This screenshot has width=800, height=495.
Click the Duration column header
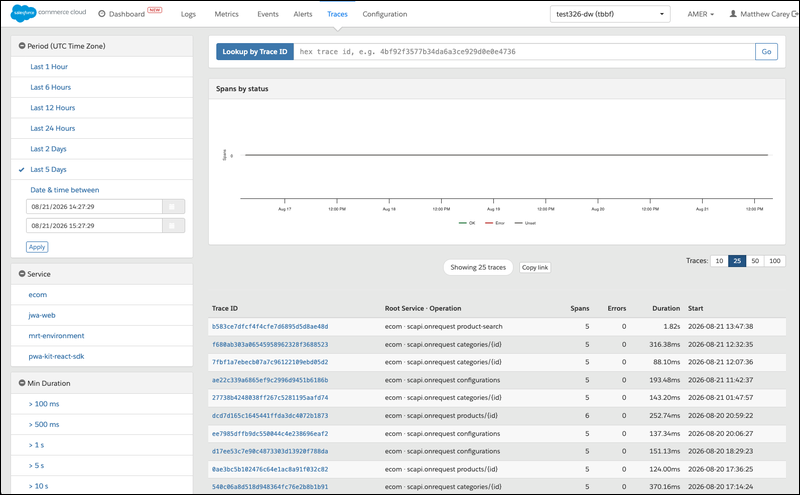pyautogui.click(x=666, y=308)
